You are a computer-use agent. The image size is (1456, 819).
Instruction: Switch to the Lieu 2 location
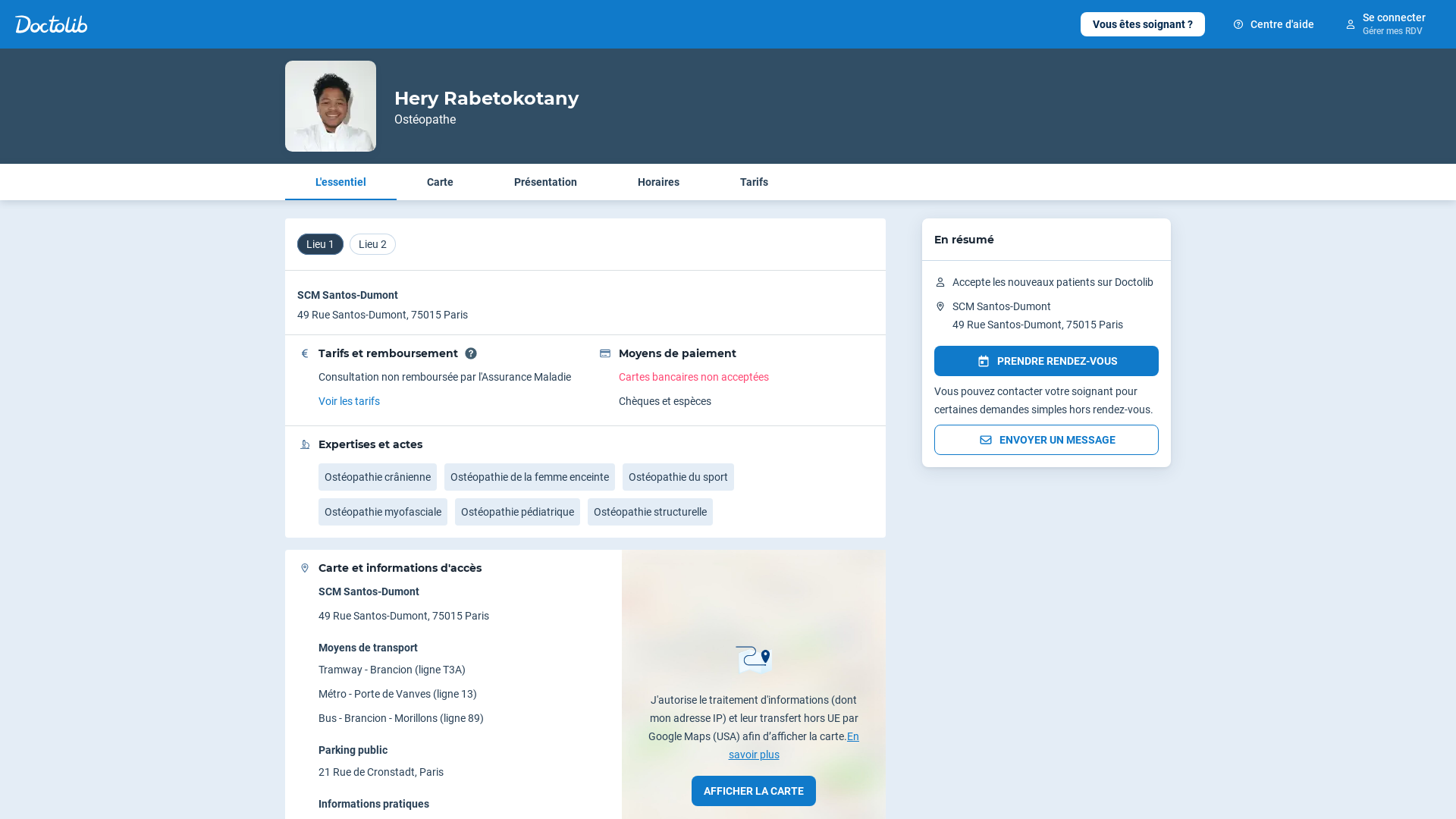point(372,244)
